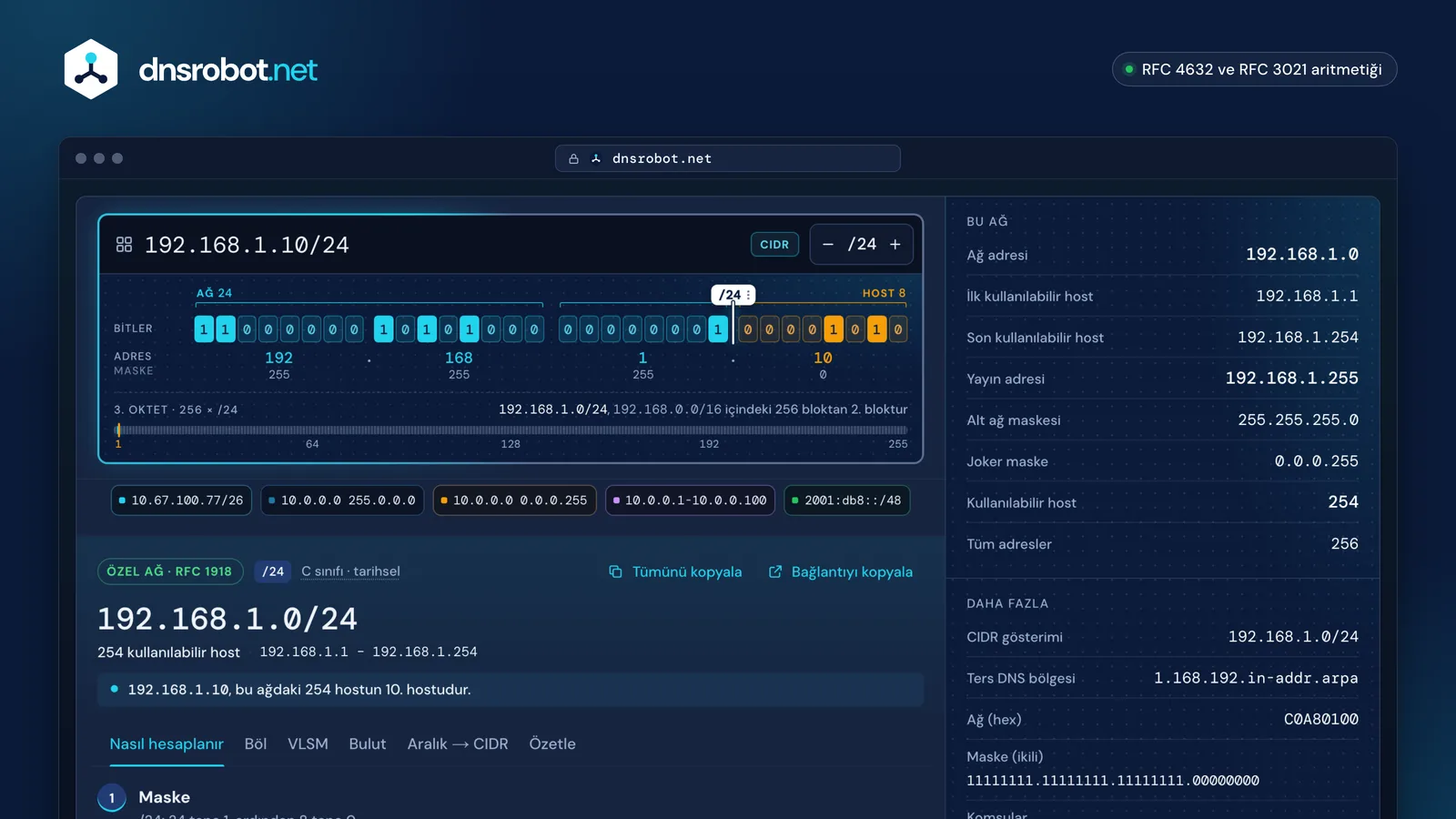This screenshot has width=1456, height=819.
Task: Click the grid icon beside the IP input
Action: coord(125,245)
